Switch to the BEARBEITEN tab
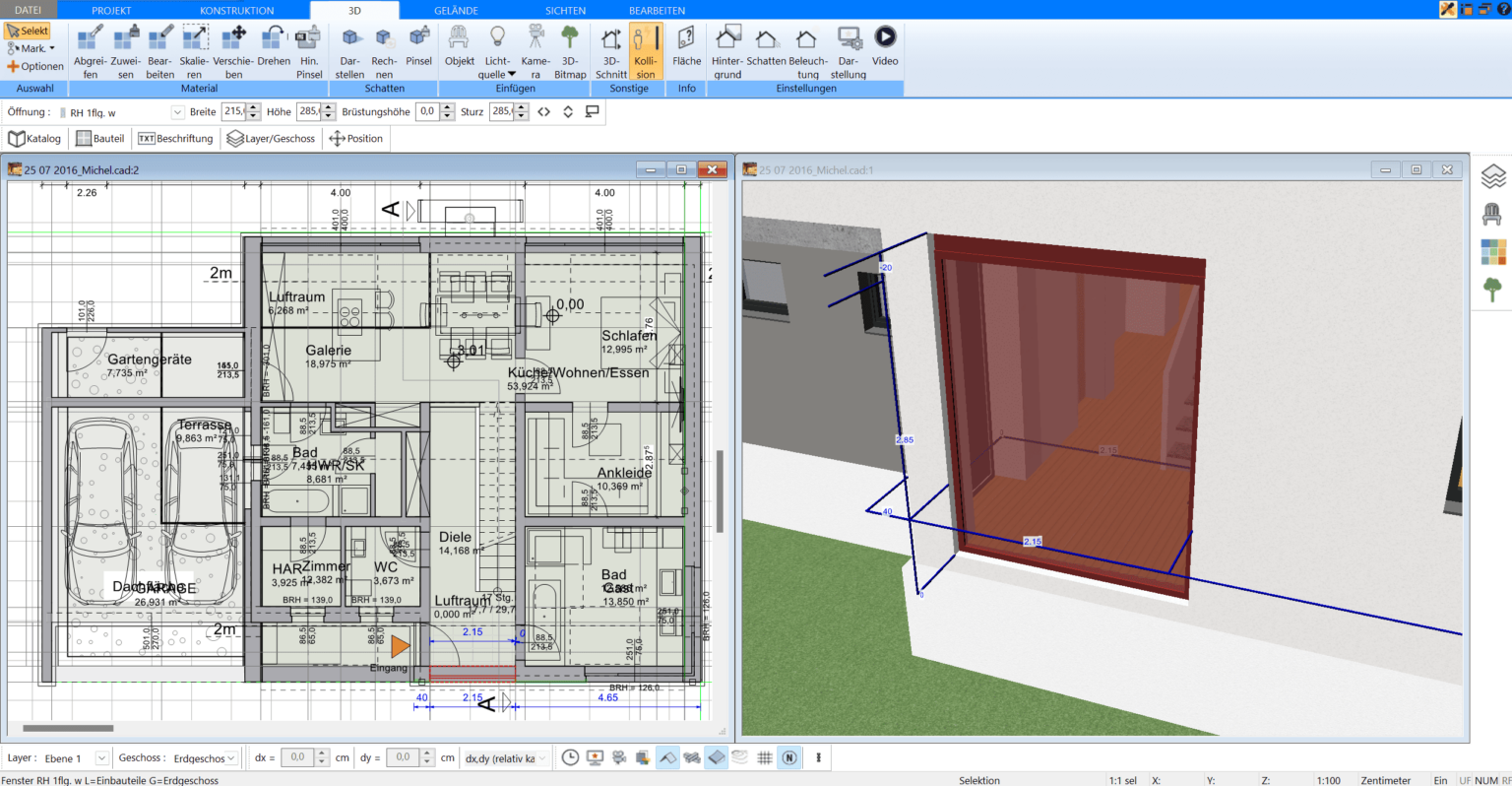The height and width of the screenshot is (786, 1512). [658, 10]
